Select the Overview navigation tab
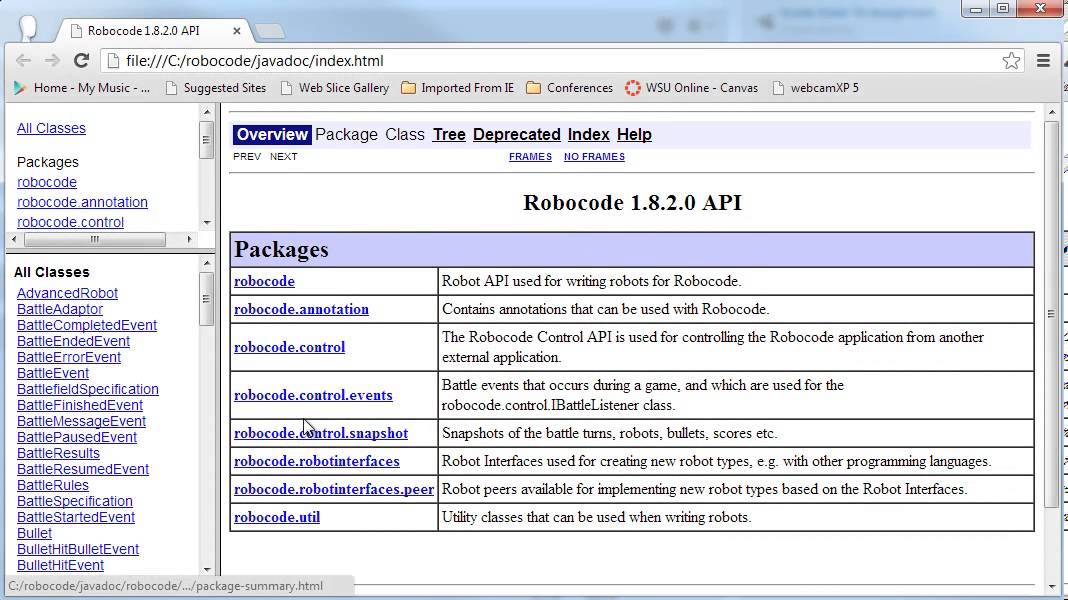The height and width of the screenshot is (600, 1068). 272,134
